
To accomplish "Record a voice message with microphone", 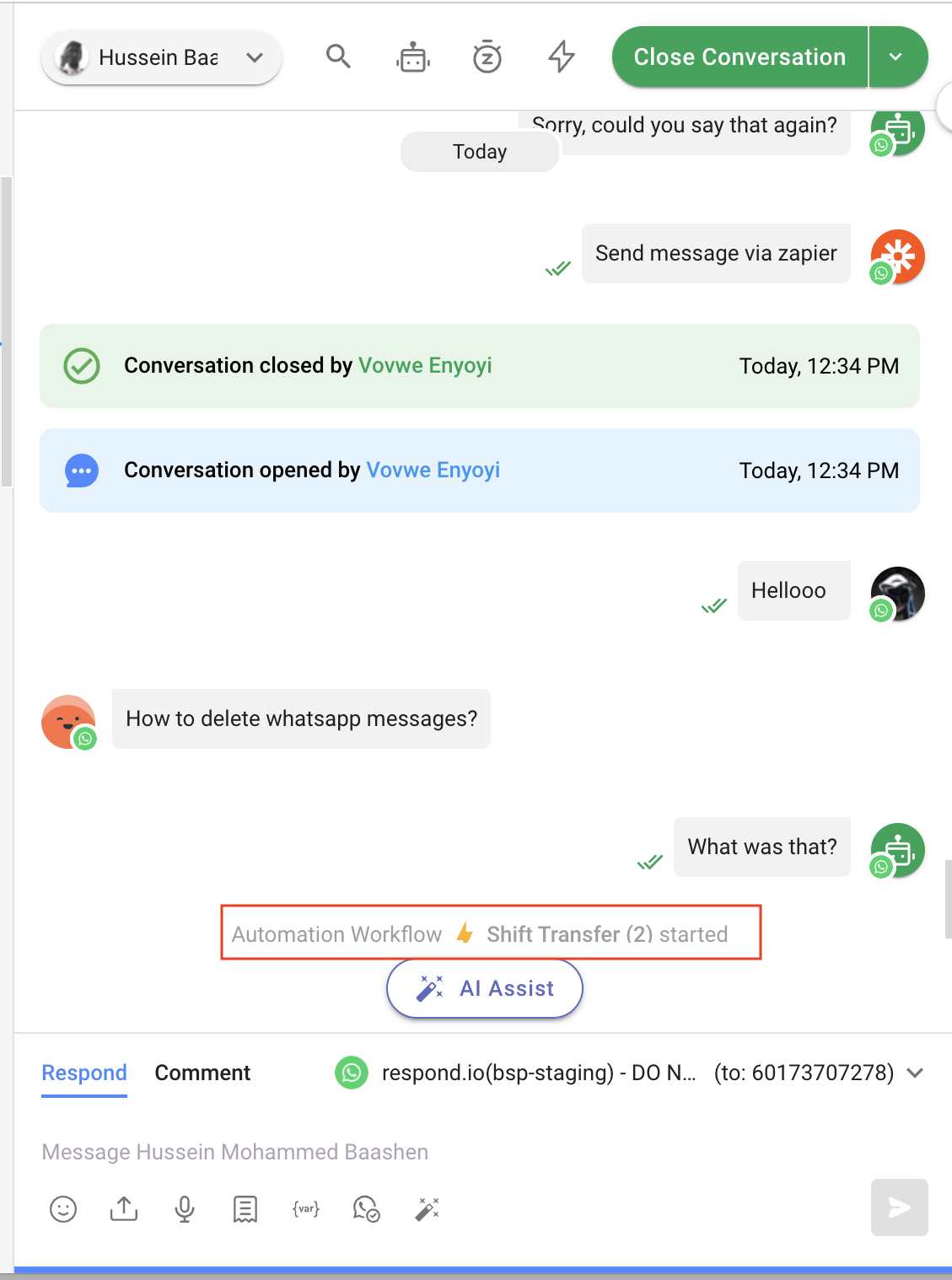I will point(185,1209).
